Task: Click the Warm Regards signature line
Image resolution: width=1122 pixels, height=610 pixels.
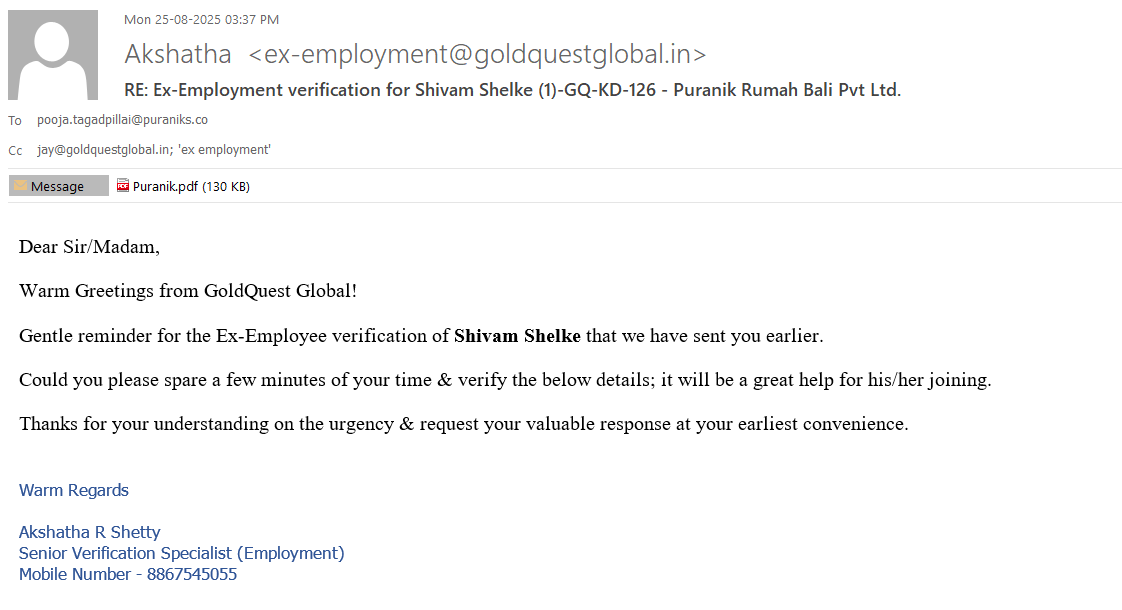Action: [x=74, y=490]
